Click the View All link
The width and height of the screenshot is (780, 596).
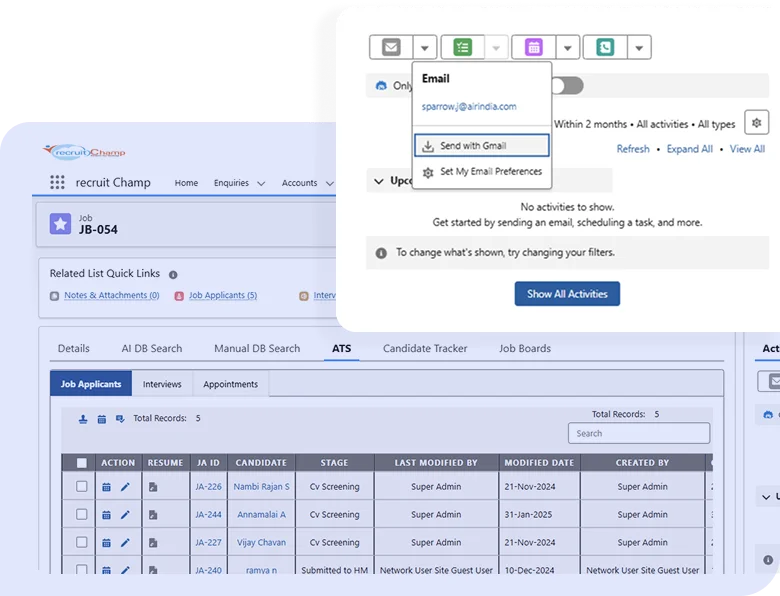click(747, 149)
